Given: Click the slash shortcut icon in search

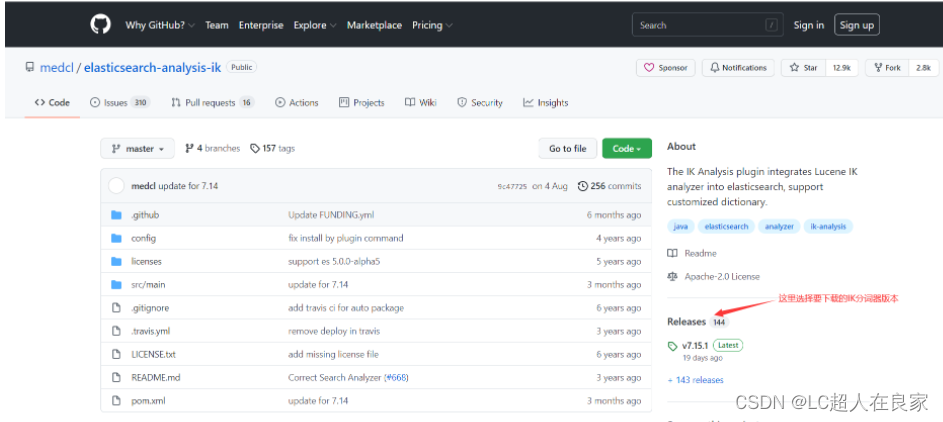Looking at the screenshot, I should tap(772, 25).
